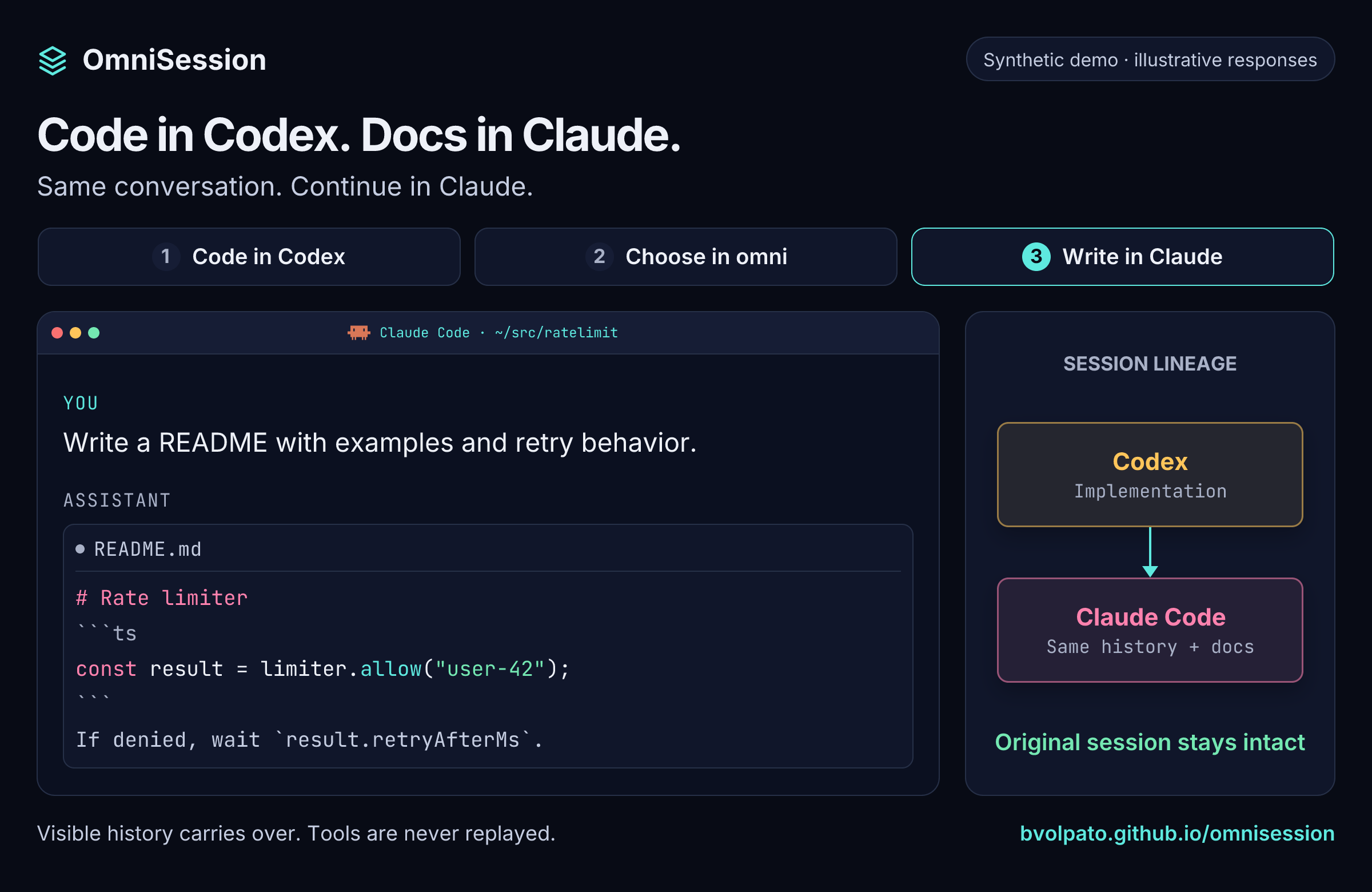Select the highlighted step 3 badge
Screen dimensions: 1372x892
[x=1036, y=257]
